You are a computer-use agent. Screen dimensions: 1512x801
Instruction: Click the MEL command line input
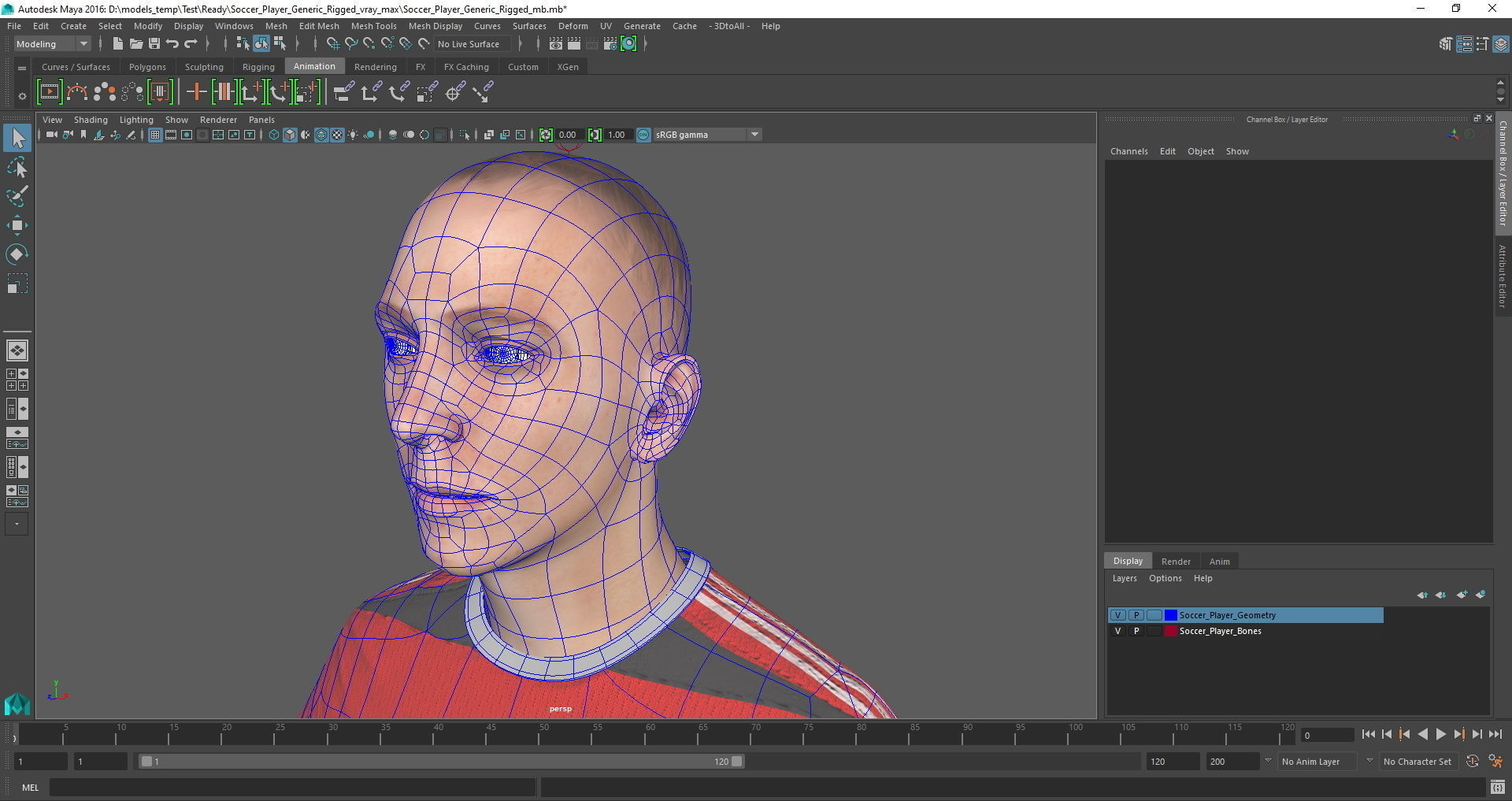pos(293,788)
